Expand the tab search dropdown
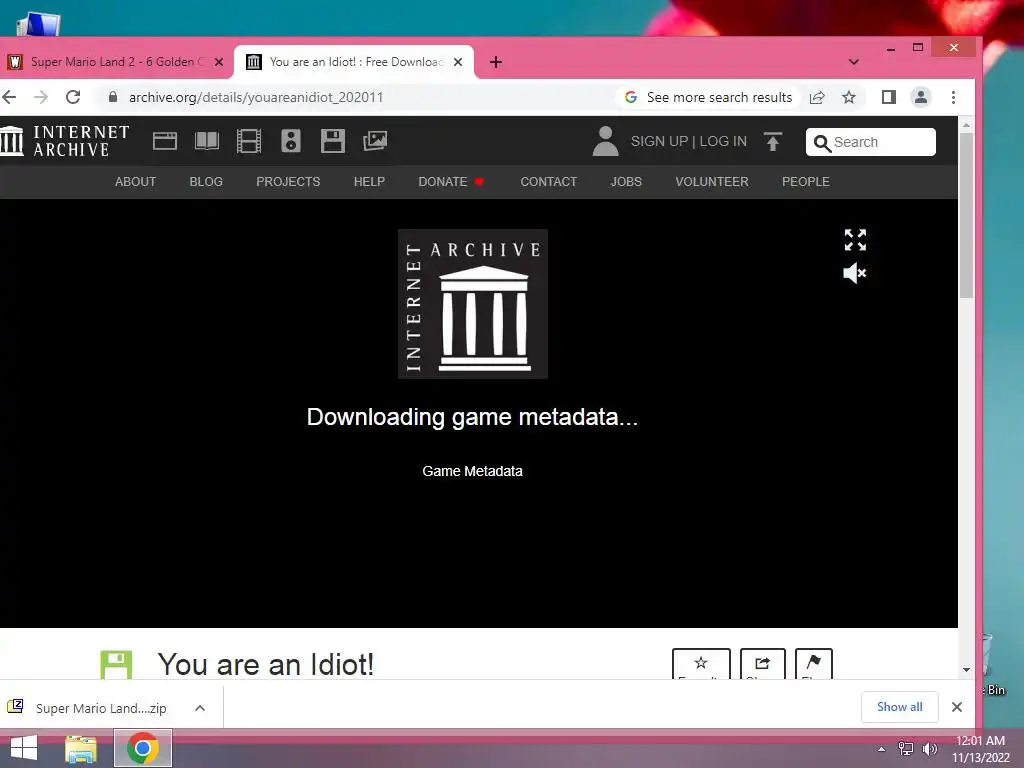This screenshot has height=768, width=1024. [854, 62]
